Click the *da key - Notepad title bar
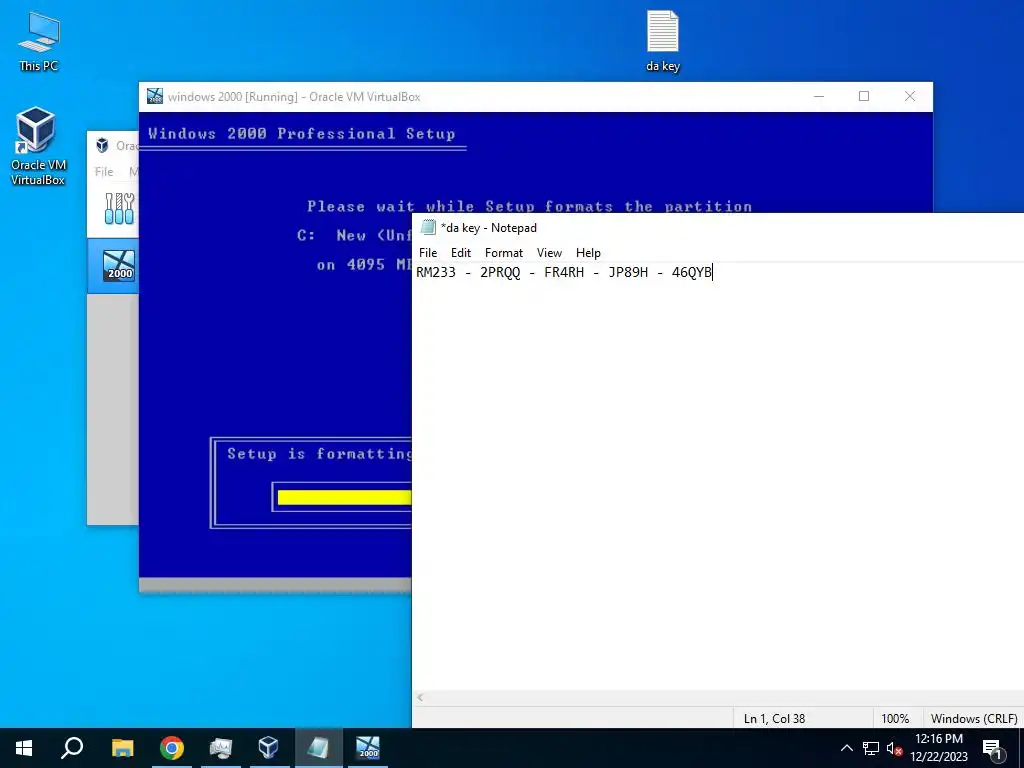Image resolution: width=1024 pixels, height=768 pixels. click(718, 227)
